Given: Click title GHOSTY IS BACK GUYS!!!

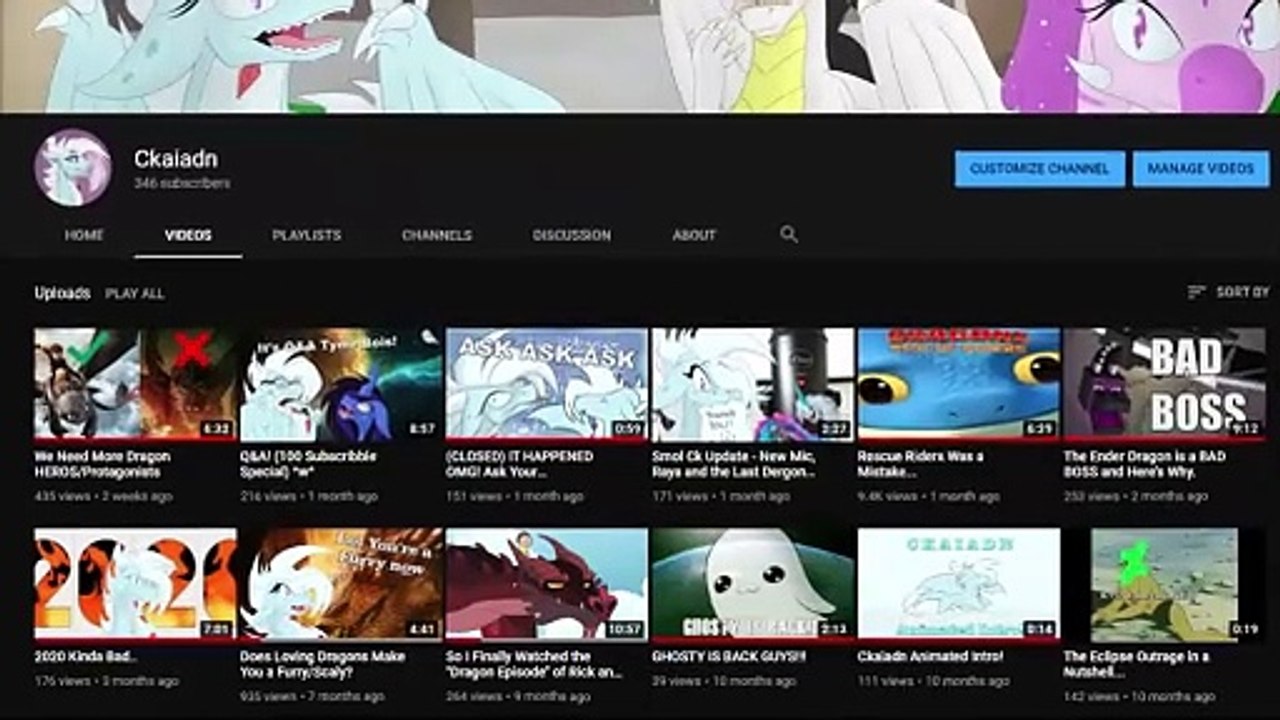Looking at the screenshot, I should click(728, 657).
